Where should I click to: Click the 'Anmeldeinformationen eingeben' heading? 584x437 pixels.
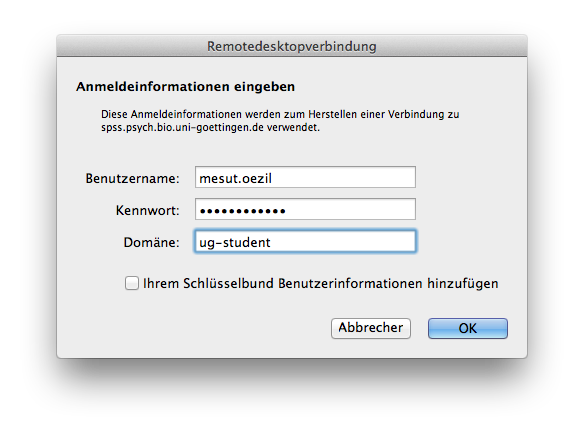[x=185, y=86]
